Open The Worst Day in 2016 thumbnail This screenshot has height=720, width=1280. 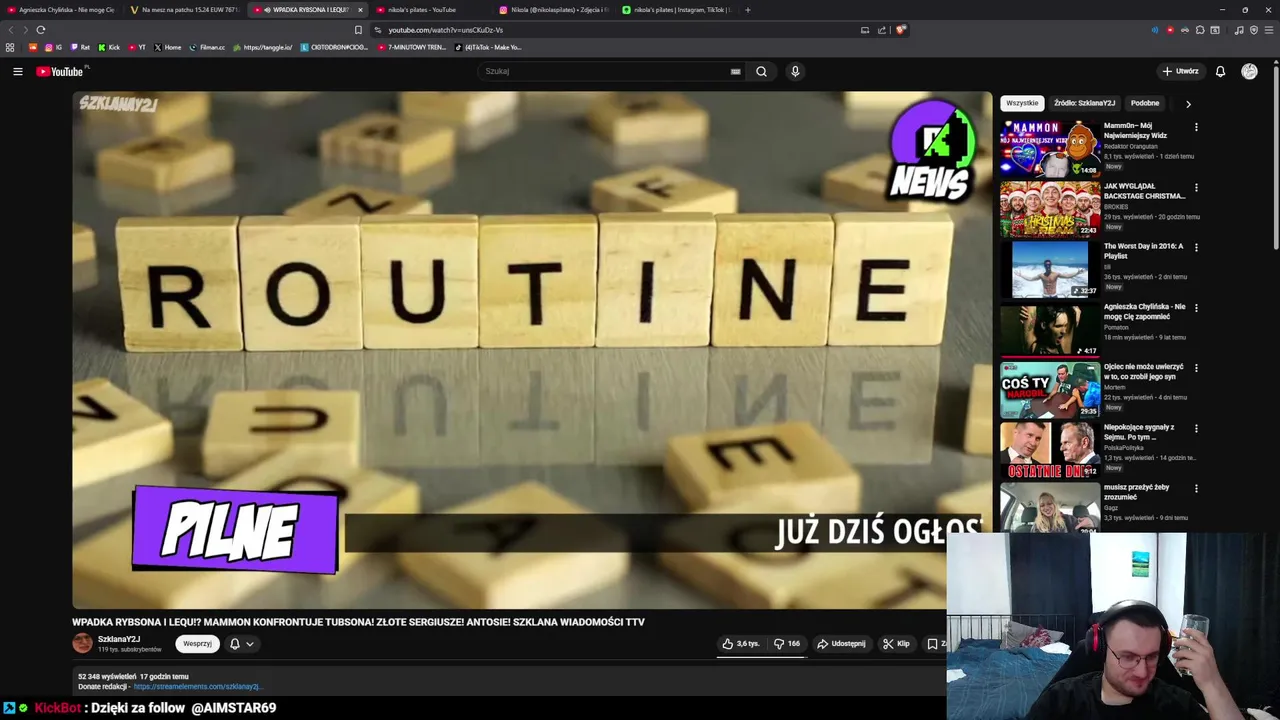coord(1050,268)
